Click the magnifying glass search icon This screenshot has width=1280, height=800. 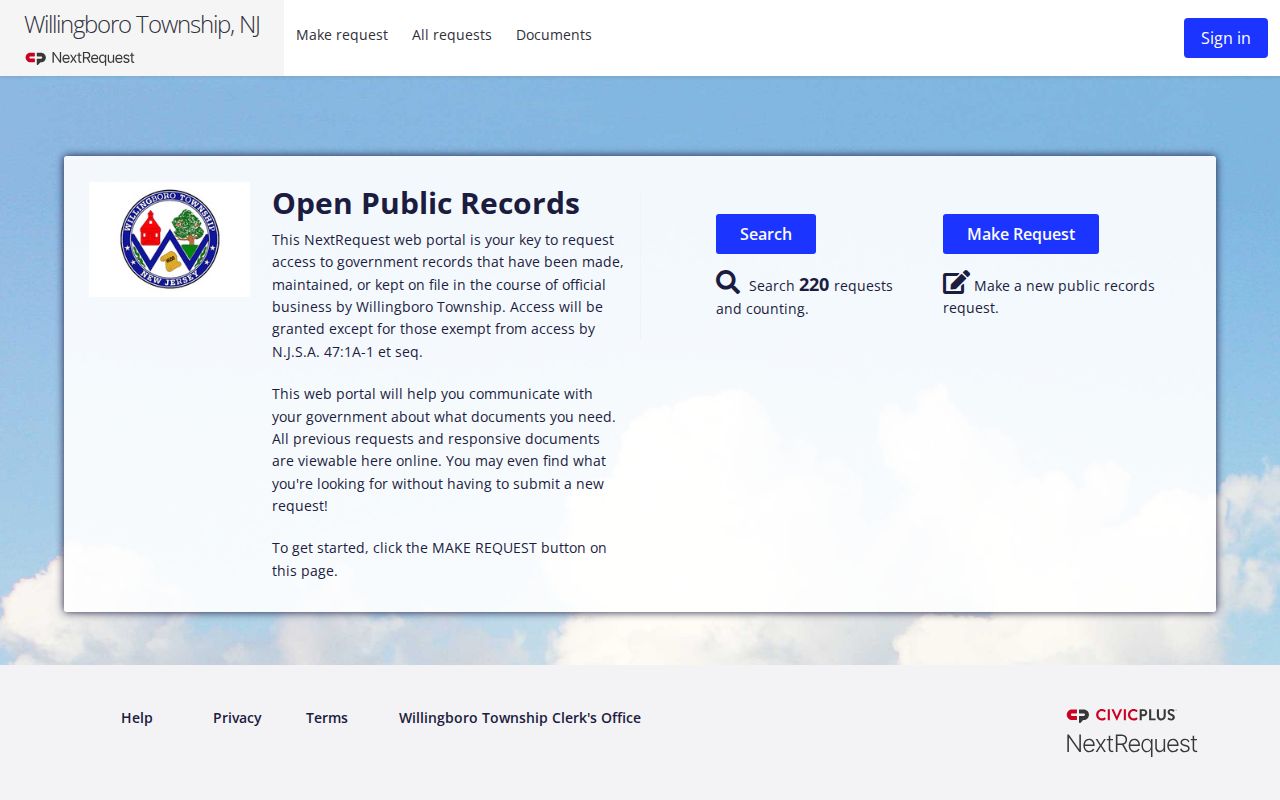click(728, 282)
